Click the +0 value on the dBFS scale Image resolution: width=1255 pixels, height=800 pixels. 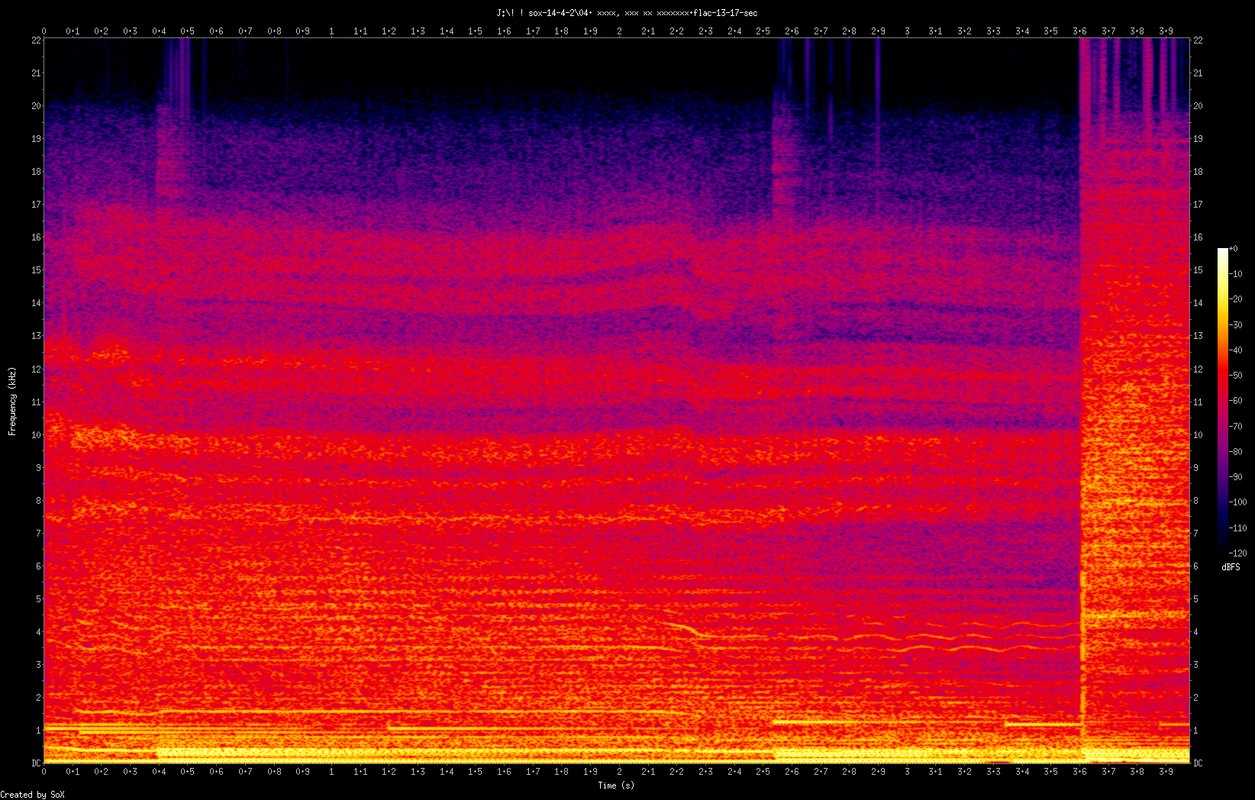pyautogui.click(x=1234, y=249)
